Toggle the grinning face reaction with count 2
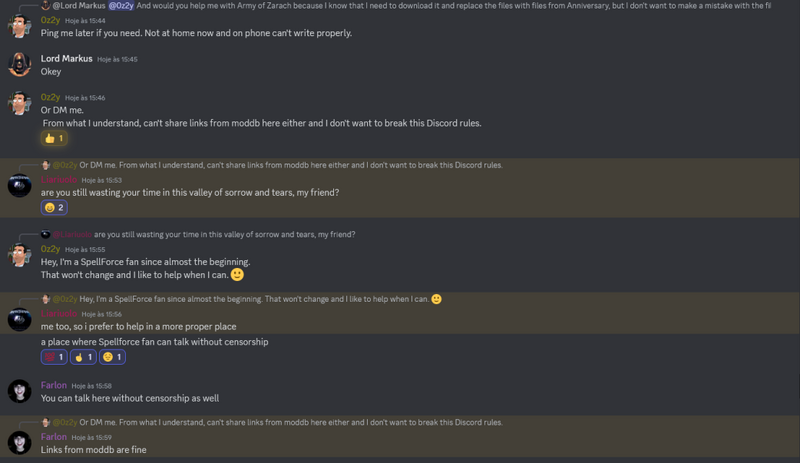This screenshot has width=800, height=463. pos(54,207)
